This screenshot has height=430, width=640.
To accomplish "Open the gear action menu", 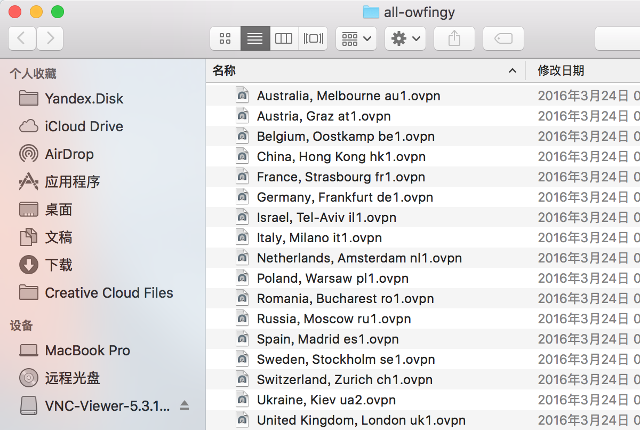I will [405, 38].
